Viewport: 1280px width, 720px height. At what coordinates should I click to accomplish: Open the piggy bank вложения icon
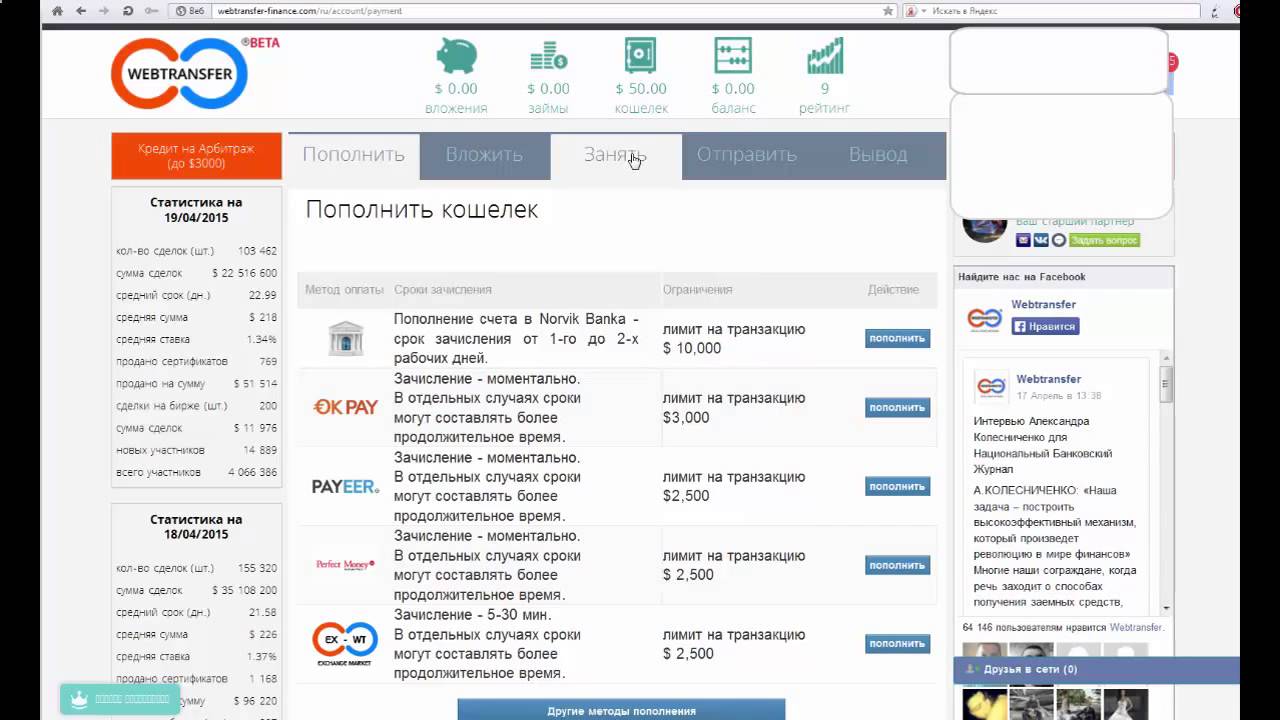(456, 55)
